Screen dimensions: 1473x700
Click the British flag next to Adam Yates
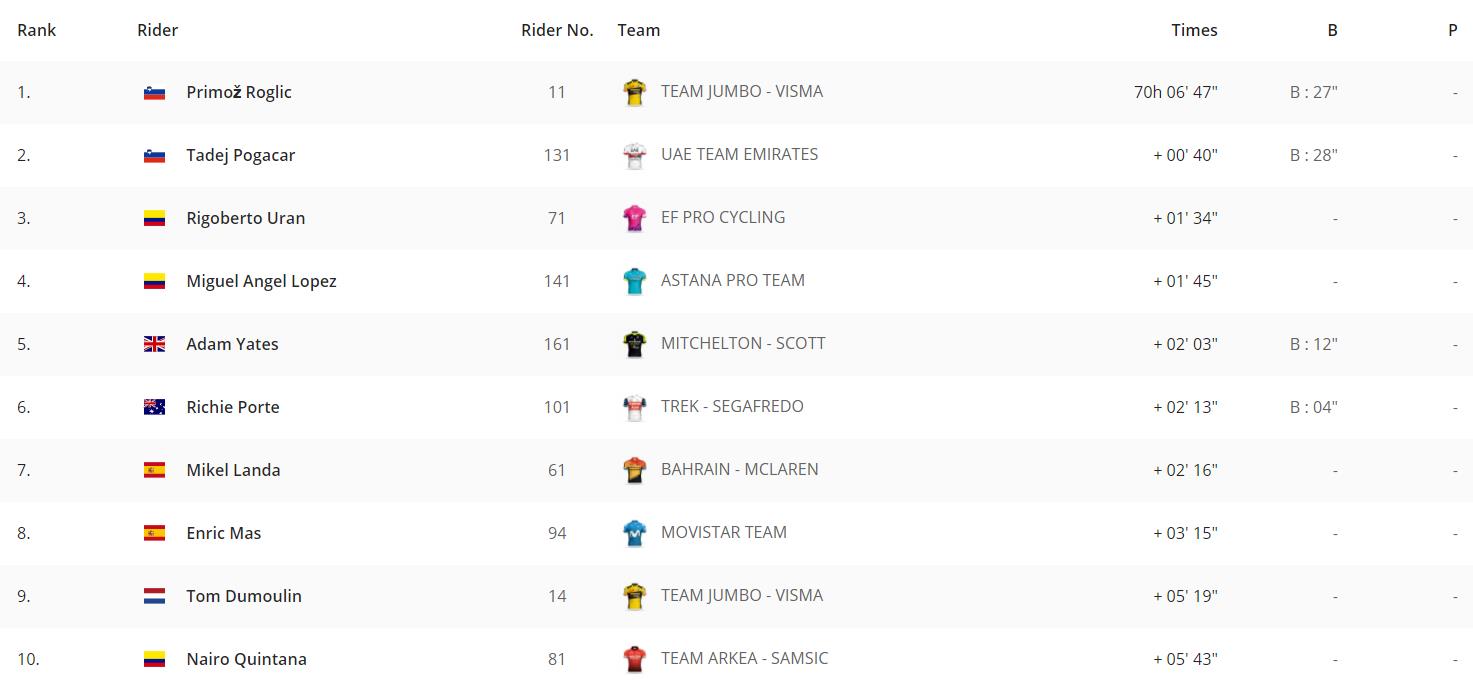154,344
